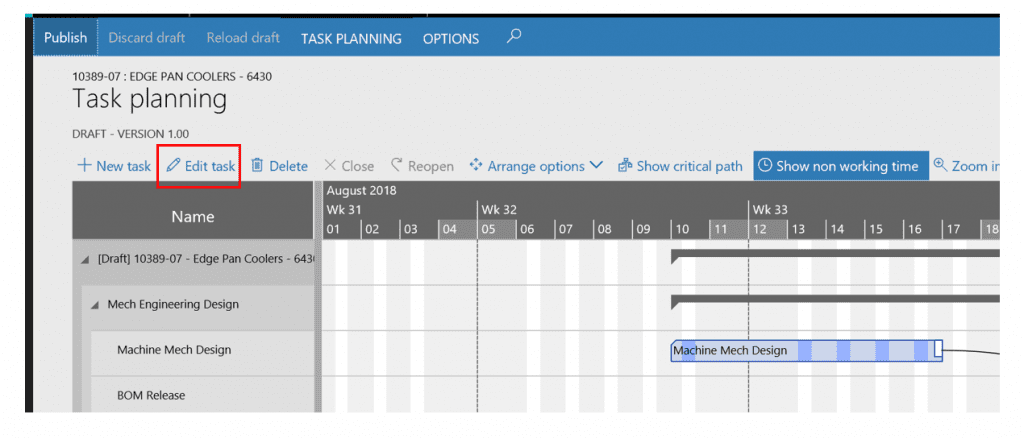Collapse the Mech Engineering Design group
The height and width of the screenshot is (439, 1024).
96,305
